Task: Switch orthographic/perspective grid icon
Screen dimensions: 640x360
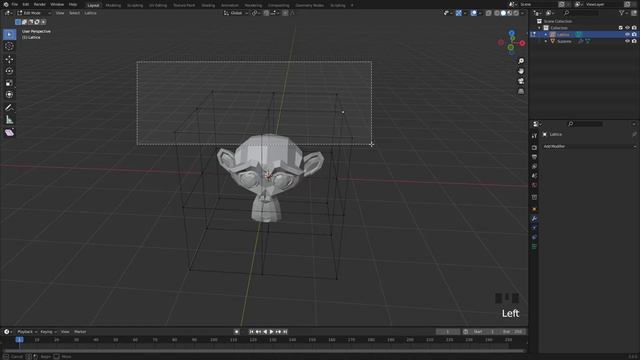Action: (521, 91)
